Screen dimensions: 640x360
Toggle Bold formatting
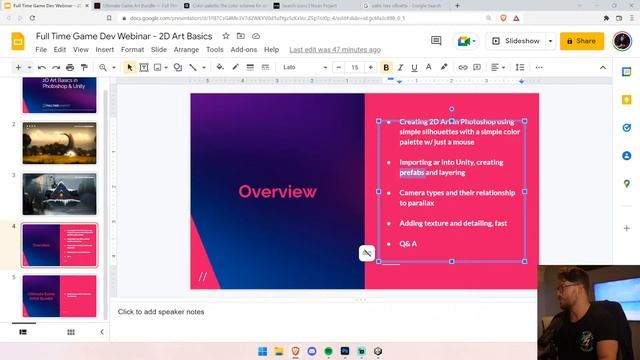(x=386, y=67)
